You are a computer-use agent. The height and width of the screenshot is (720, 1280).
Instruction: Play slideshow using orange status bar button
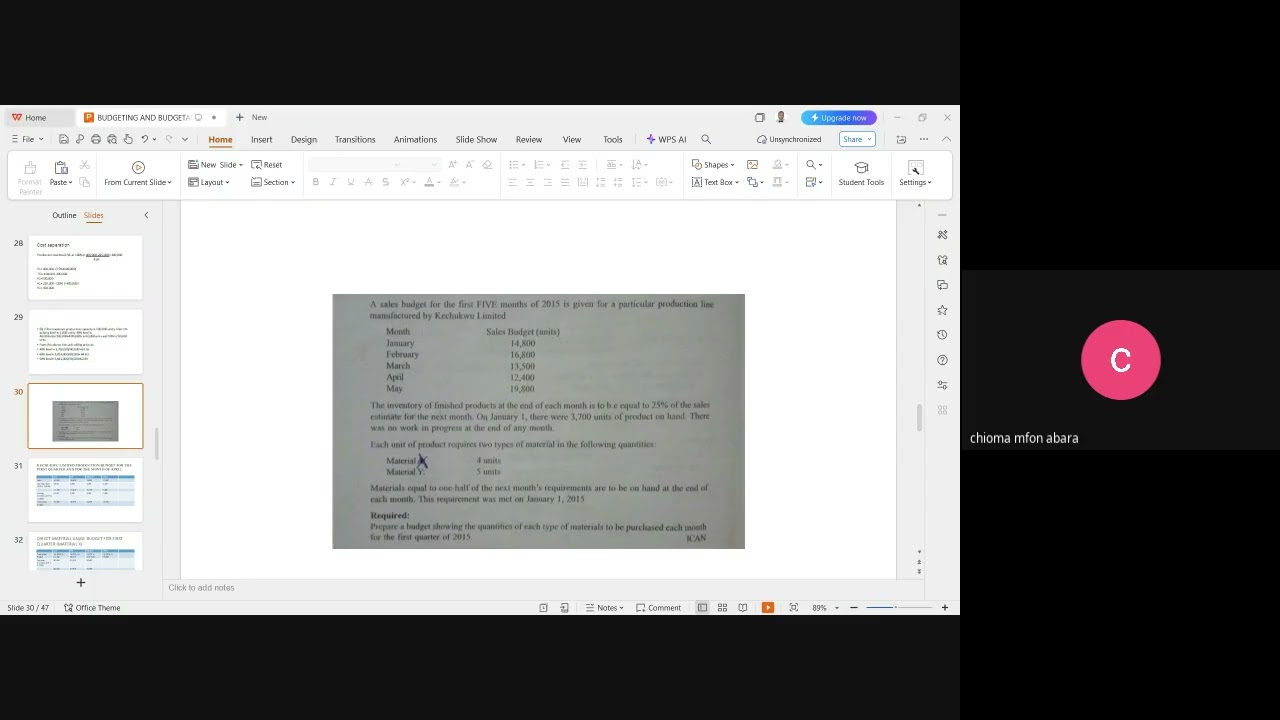click(768, 608)
